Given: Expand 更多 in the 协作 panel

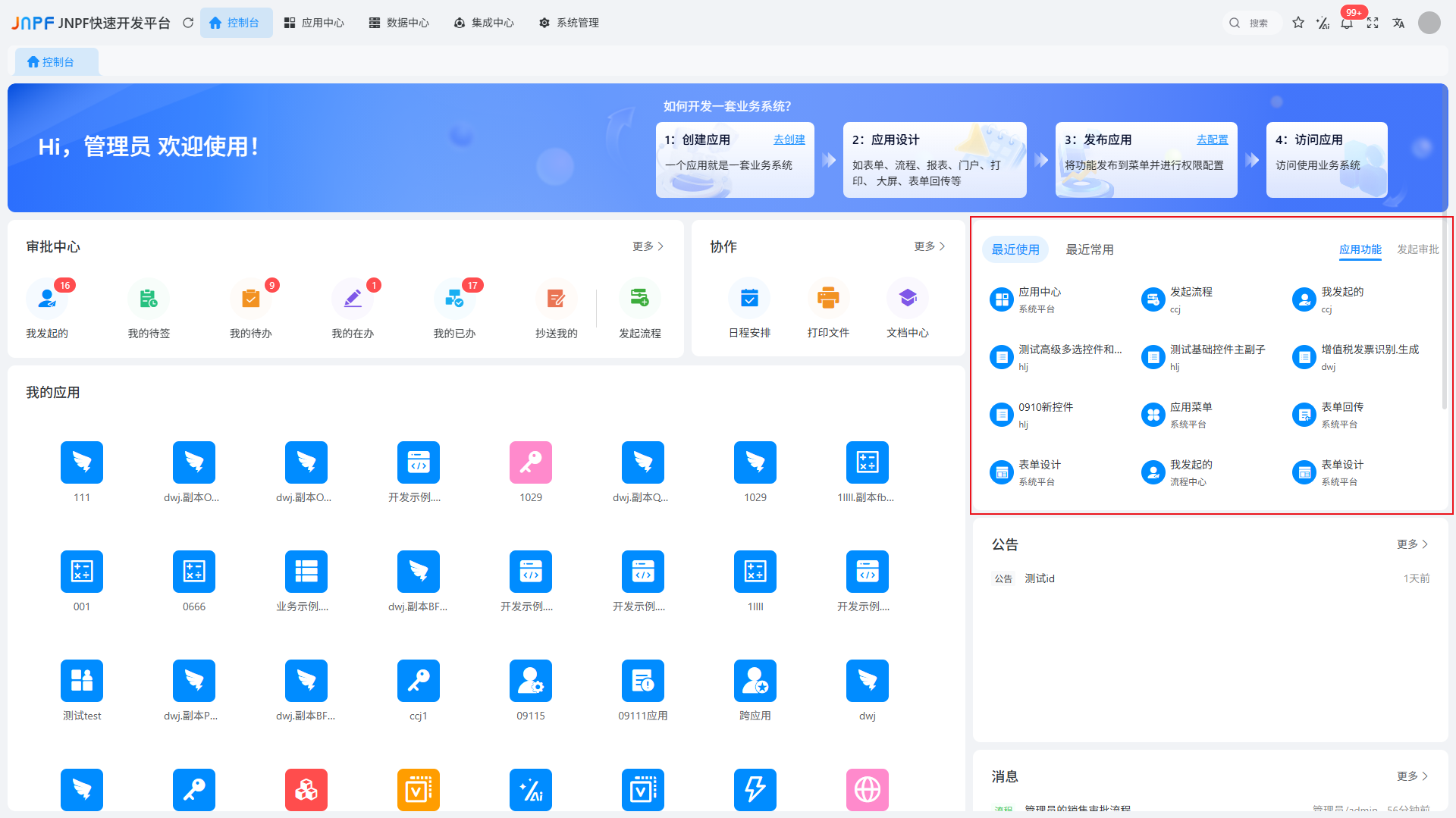Looking at the screenshot, I should click(x=930, y=246).
